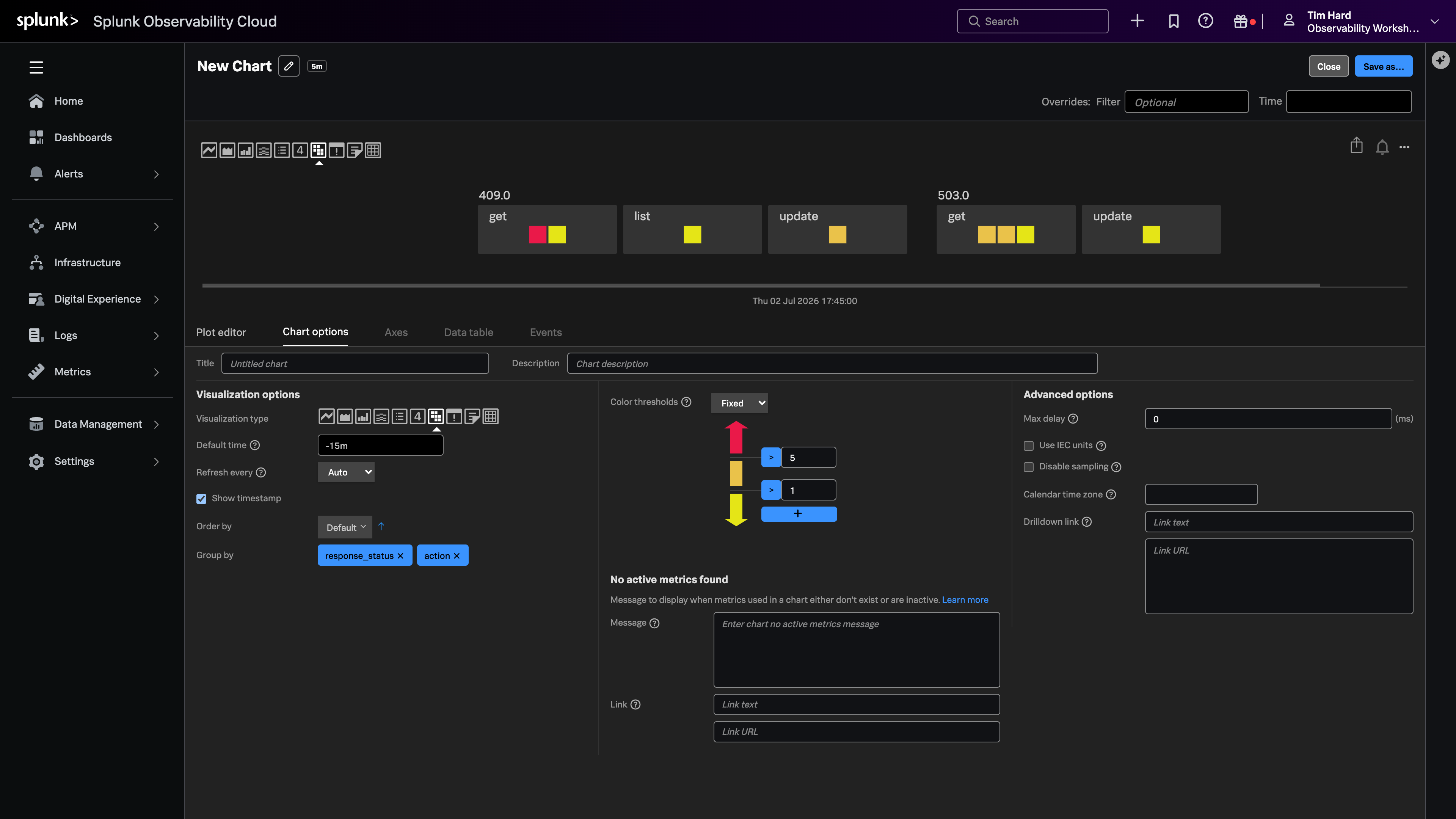Open the Tim Hard account menu chevron
The image size is (1456, 819).
pos(1434,22)
